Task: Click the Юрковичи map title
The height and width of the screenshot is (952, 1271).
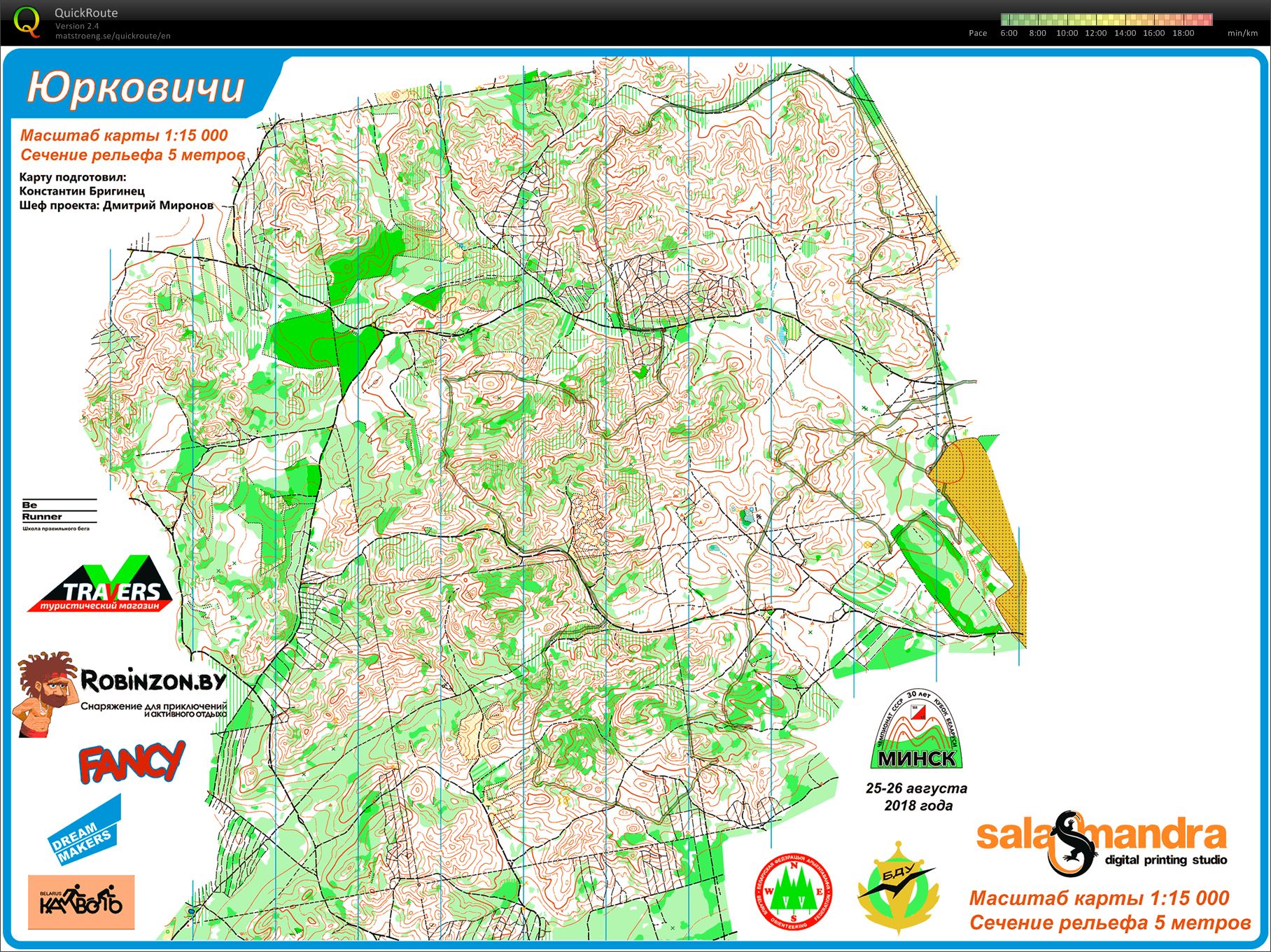Action: tap(136, 87)
